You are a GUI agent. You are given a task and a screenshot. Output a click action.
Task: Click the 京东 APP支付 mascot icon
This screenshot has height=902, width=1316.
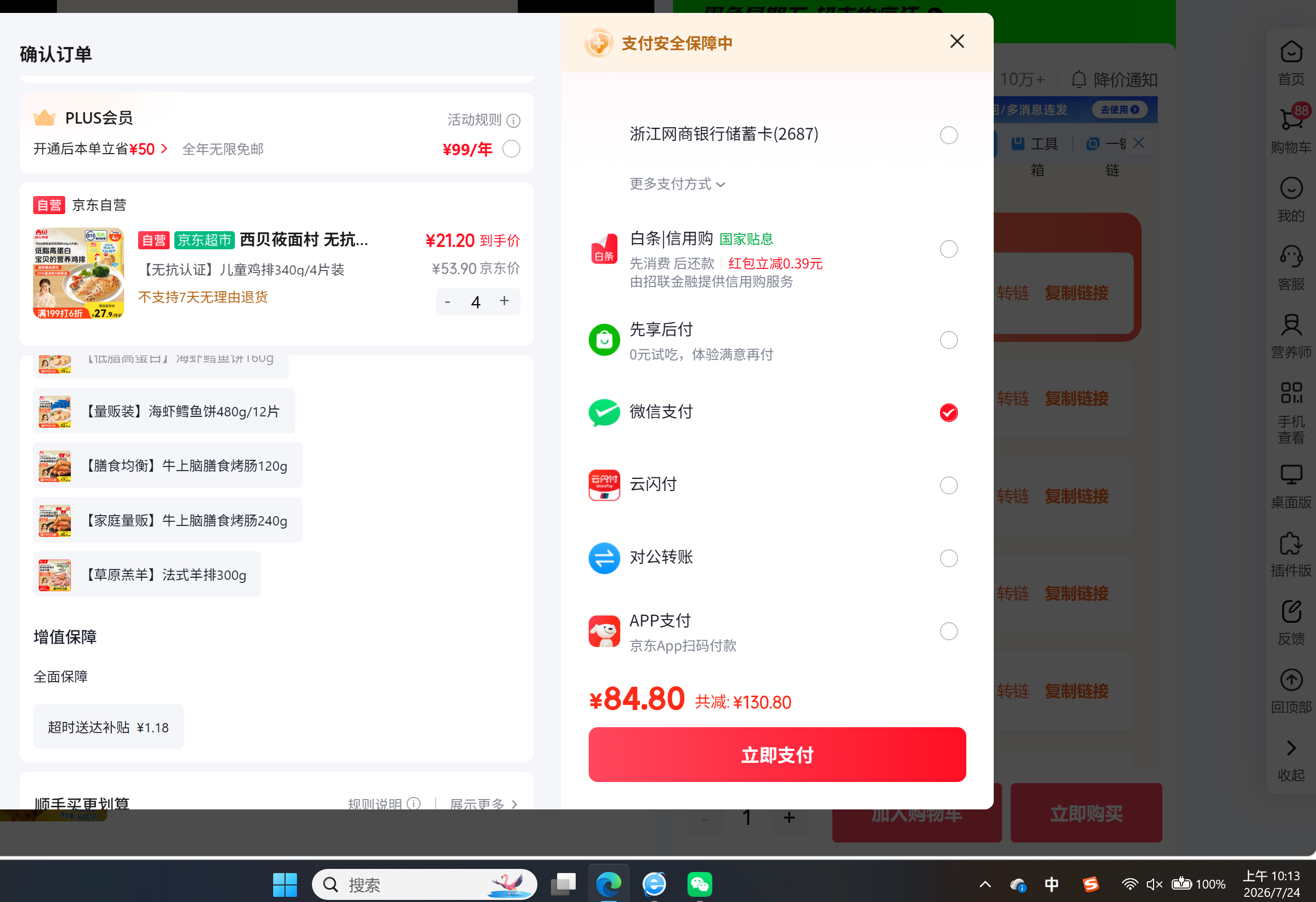tap(604, 631)
